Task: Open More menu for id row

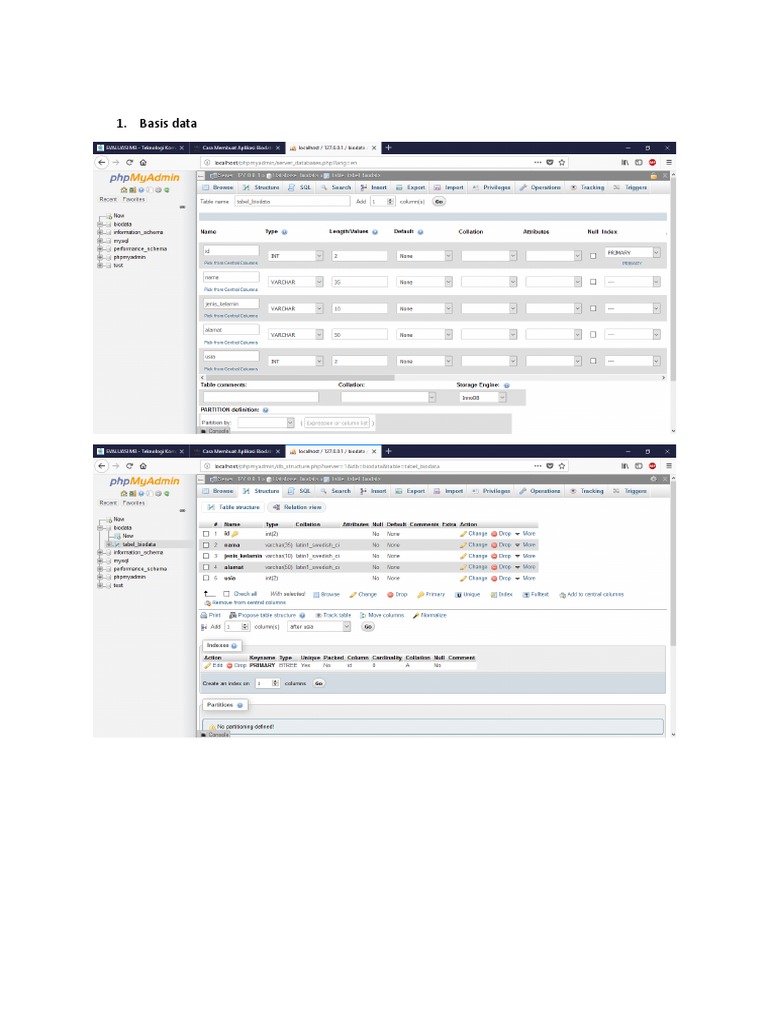Action: 525,534
